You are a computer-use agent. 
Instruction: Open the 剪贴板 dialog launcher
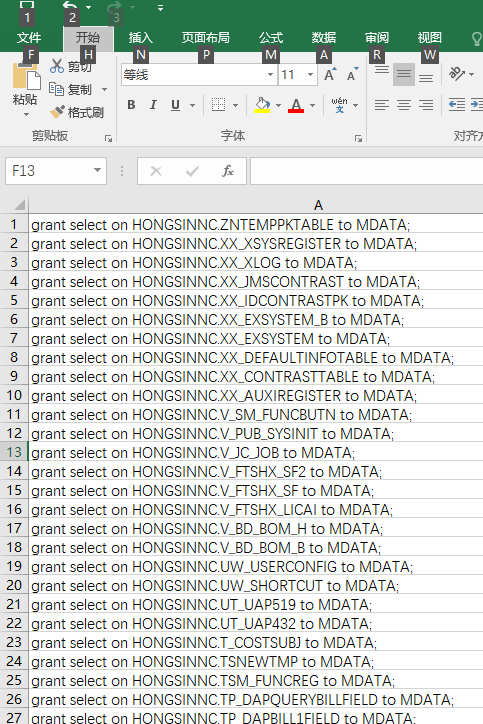[x=109, y=138]
